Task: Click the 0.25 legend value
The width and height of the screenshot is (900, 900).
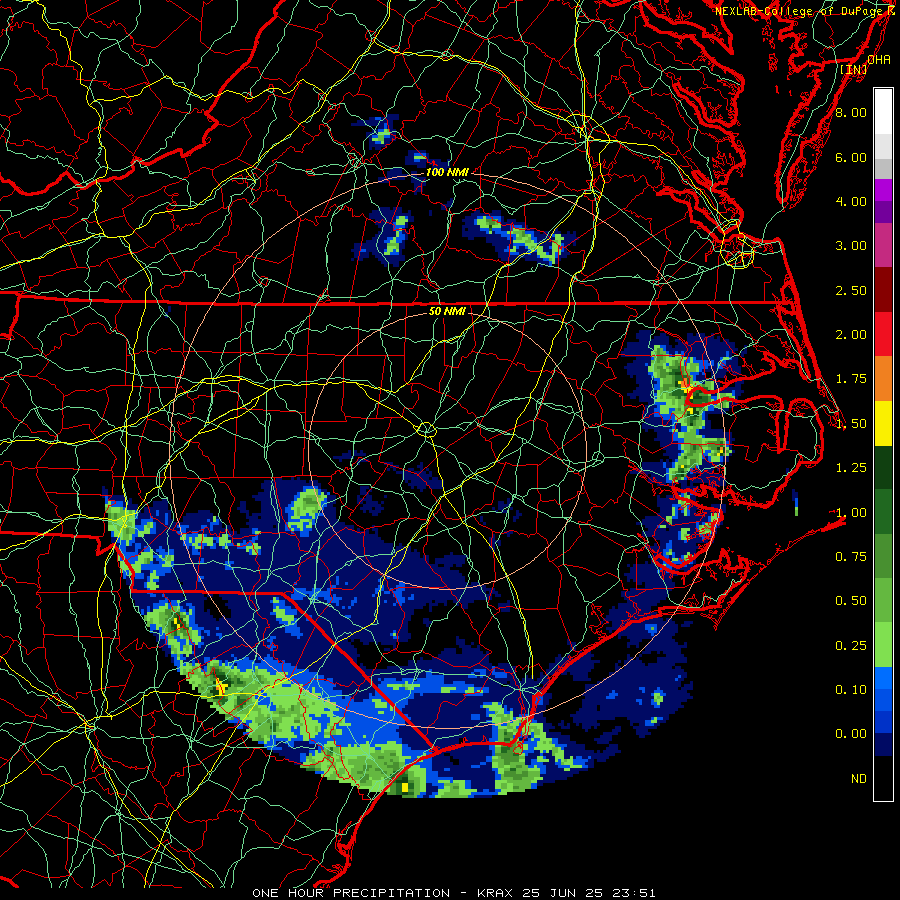Action: [x=851, y=646]
